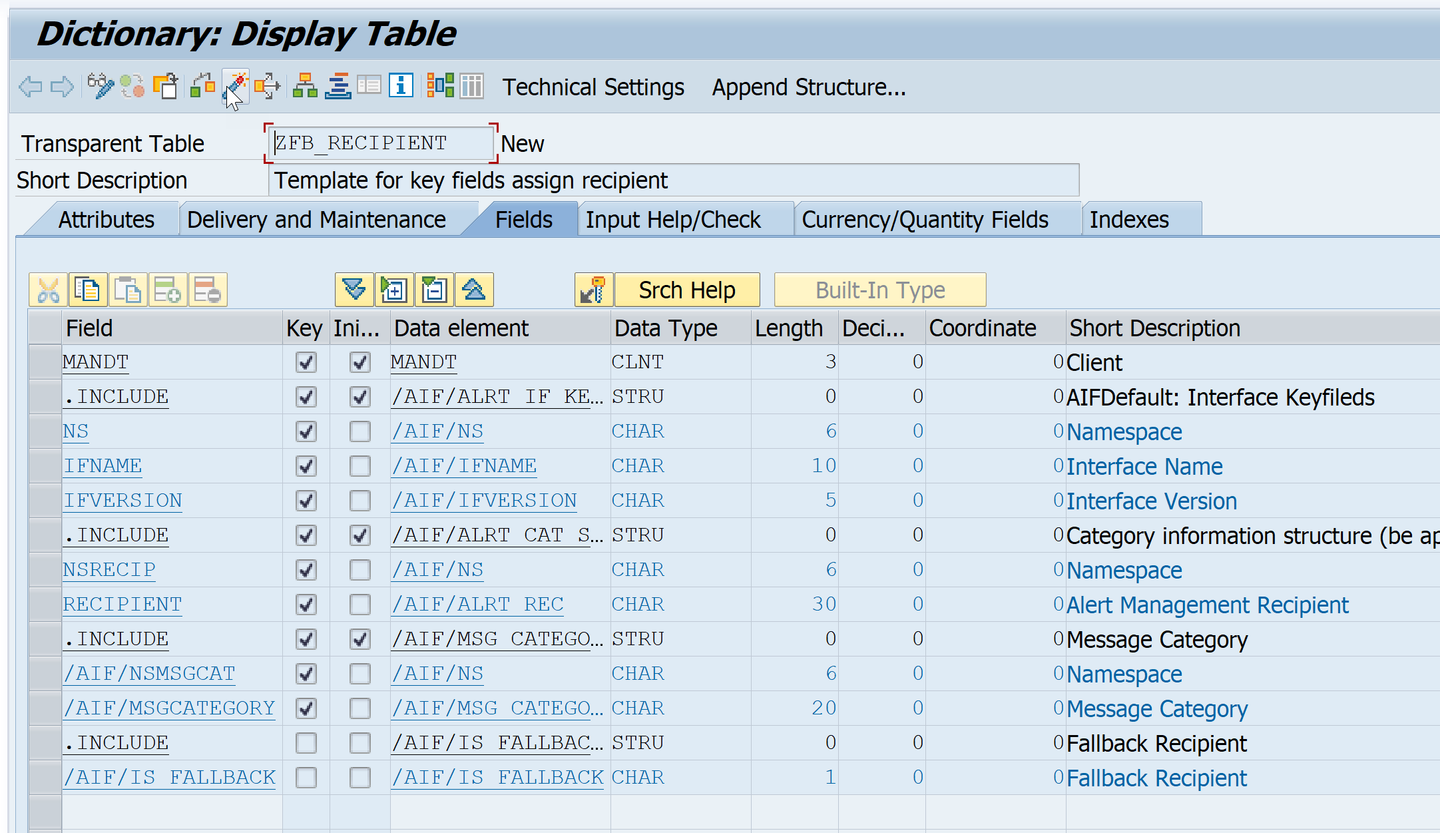The height and width of the screenshot is (833, 1440).
Task: Switch to the Attributes tab
Action: pos(106,220)
